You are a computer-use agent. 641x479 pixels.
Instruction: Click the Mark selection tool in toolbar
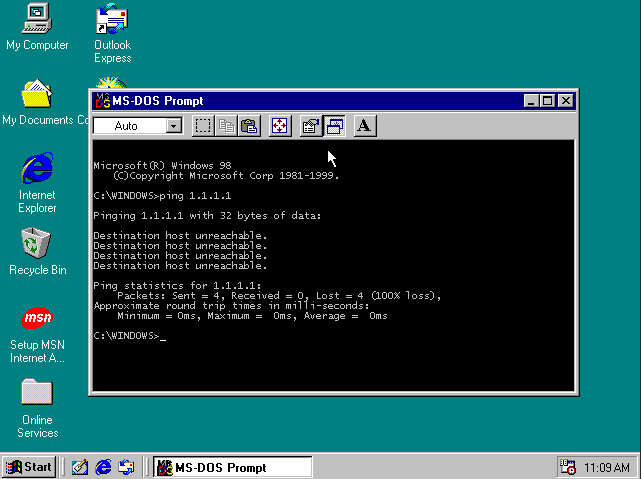[x=203, y=126]
